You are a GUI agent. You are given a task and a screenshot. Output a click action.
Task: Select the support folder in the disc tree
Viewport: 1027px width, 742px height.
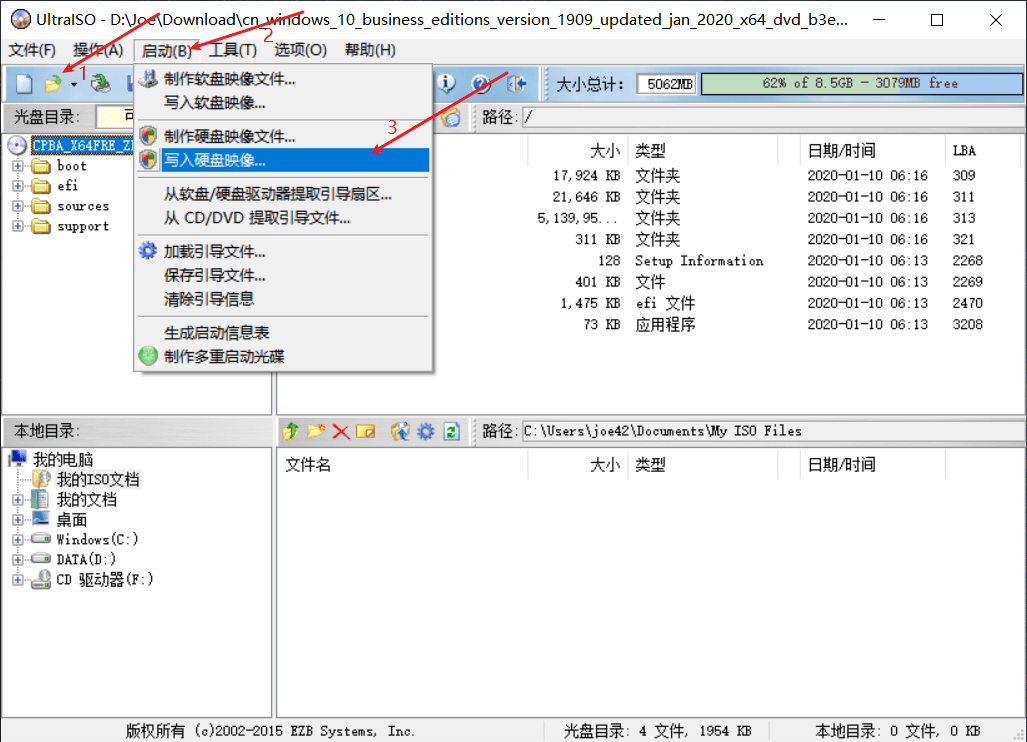tap(83, 226)
